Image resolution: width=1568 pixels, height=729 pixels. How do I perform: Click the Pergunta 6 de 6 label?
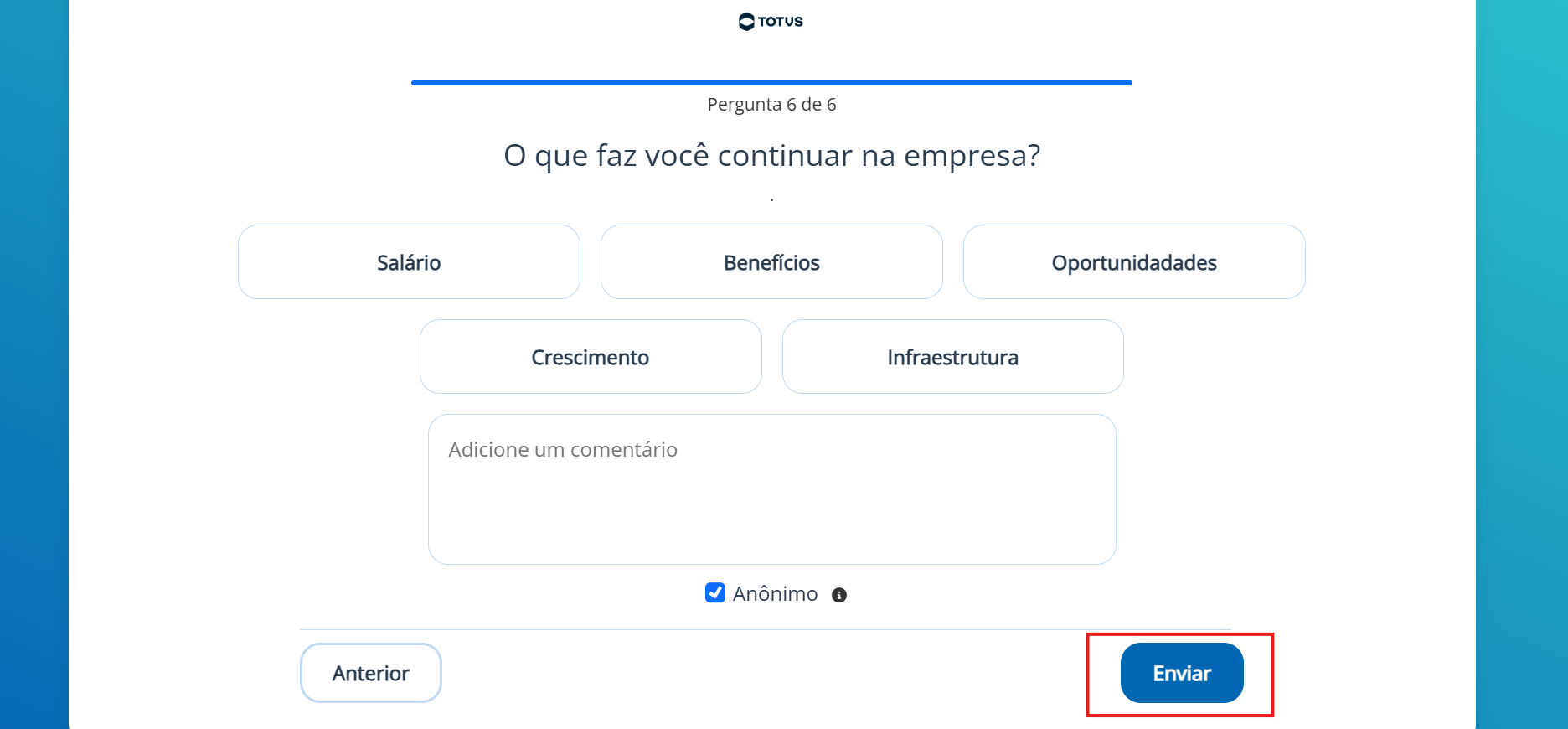[x=771, y=105]
